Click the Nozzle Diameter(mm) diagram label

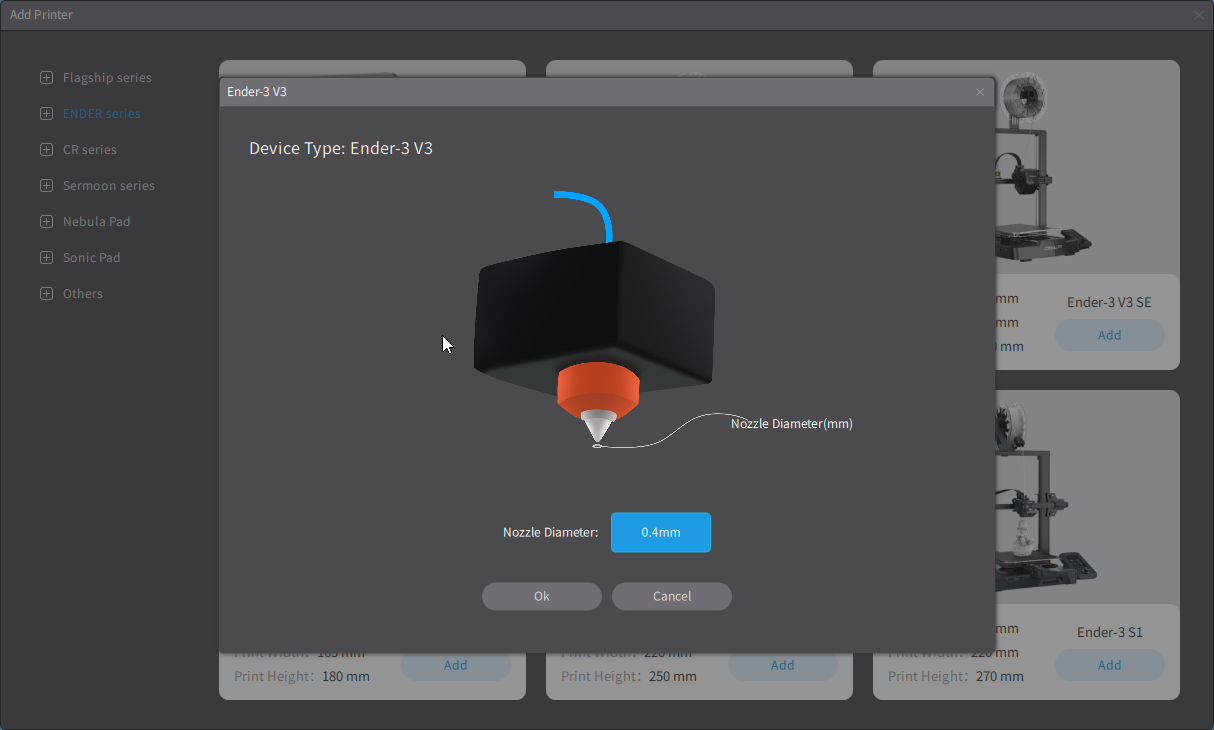(792, 424)
